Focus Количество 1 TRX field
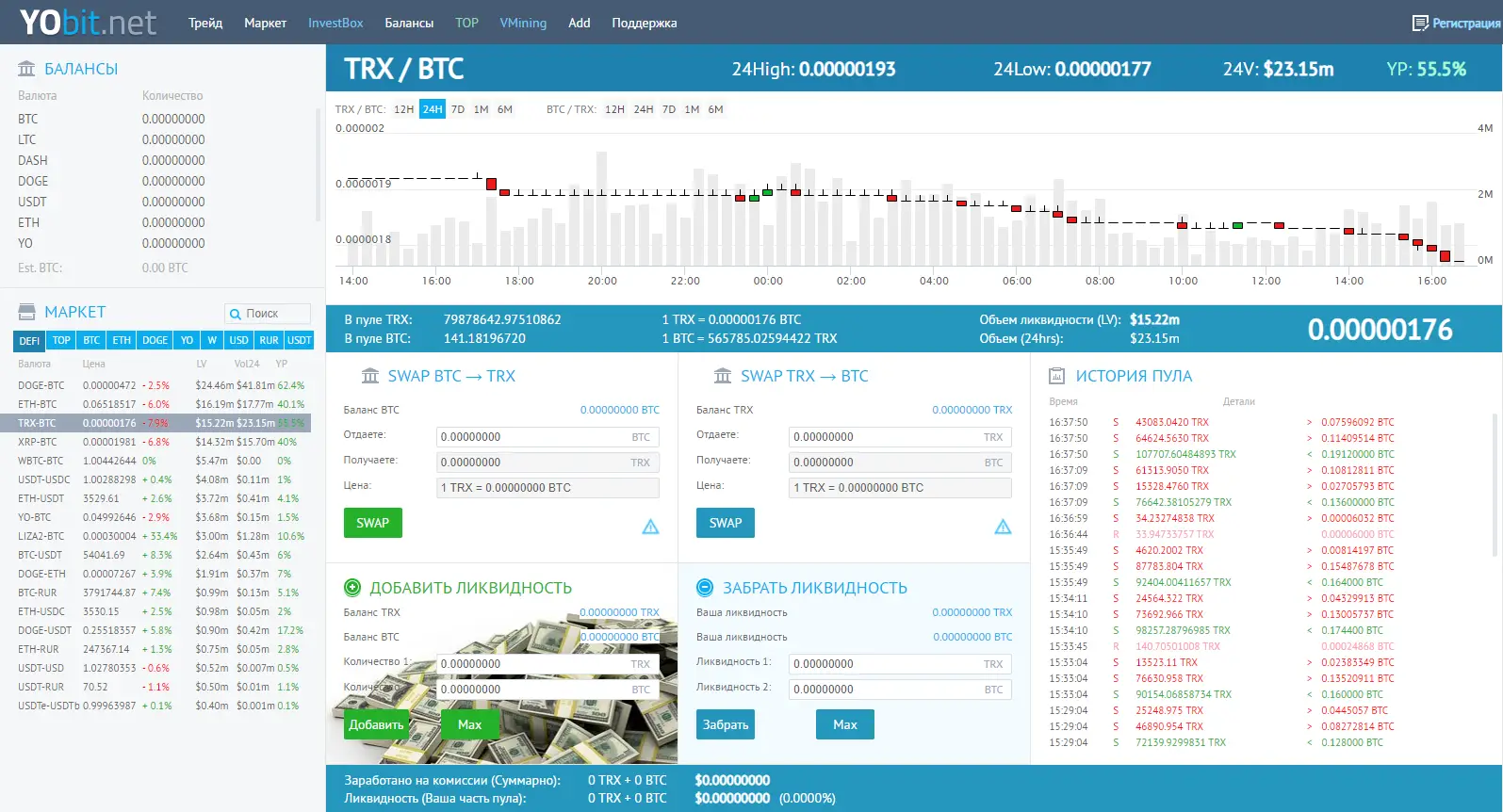Viewport: 1503px width, 812px height. point(548,664)
